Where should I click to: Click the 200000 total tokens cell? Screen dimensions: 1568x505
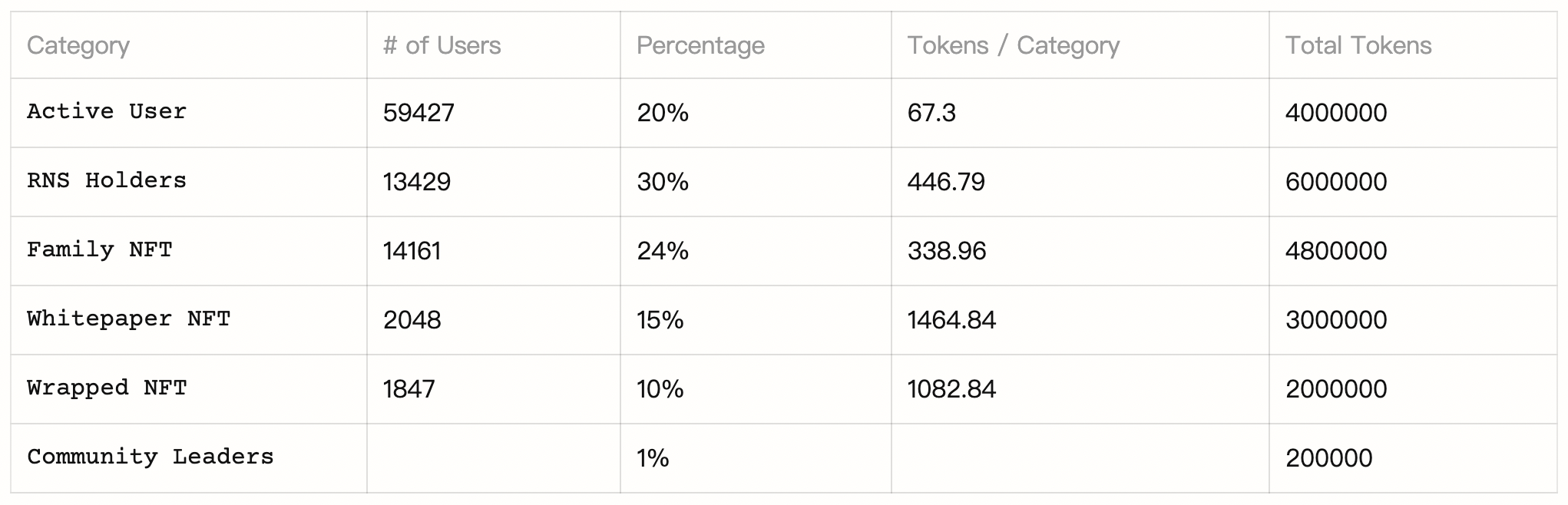(1328, 458)
